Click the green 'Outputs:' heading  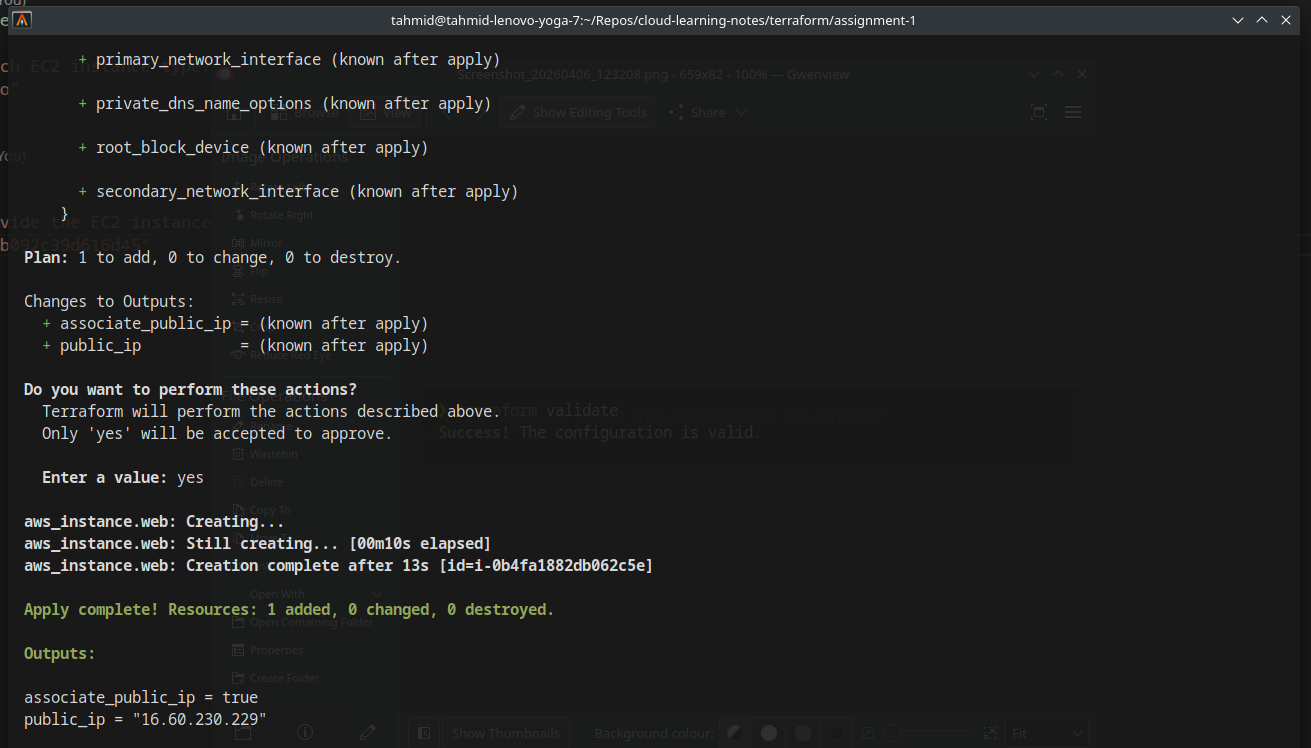(x=60, y=654)
